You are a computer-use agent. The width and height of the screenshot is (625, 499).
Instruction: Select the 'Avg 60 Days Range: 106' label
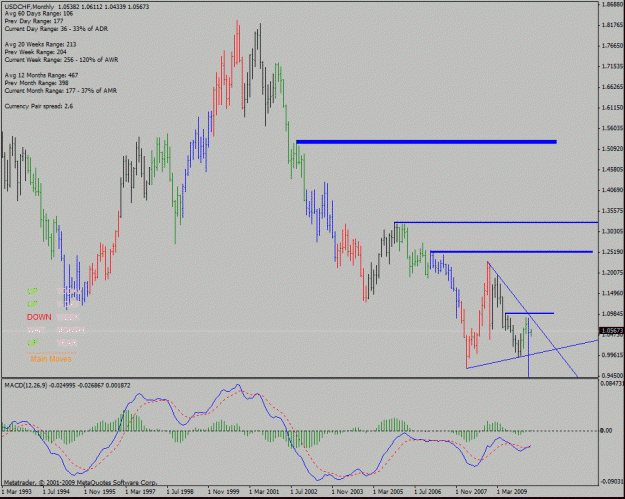[39, 14]
